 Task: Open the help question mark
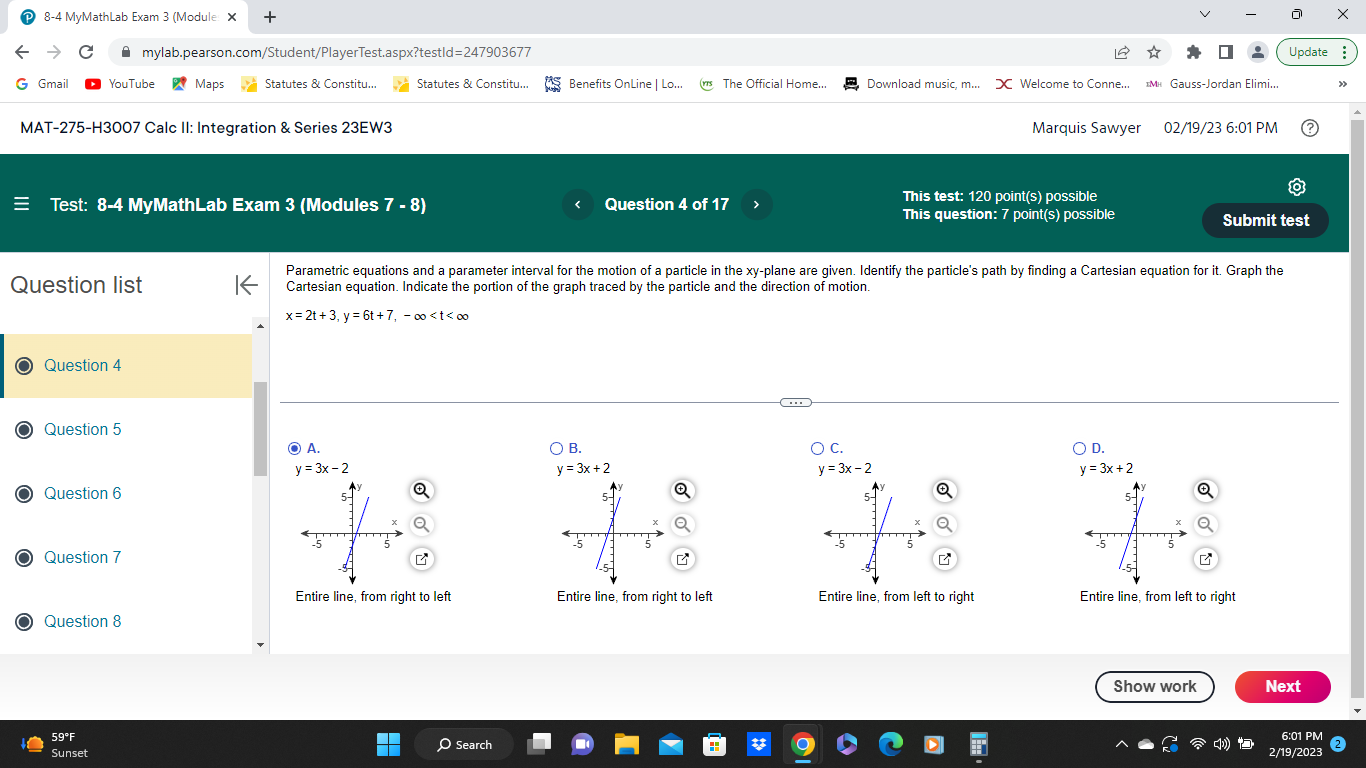[x=1310, y=127]
